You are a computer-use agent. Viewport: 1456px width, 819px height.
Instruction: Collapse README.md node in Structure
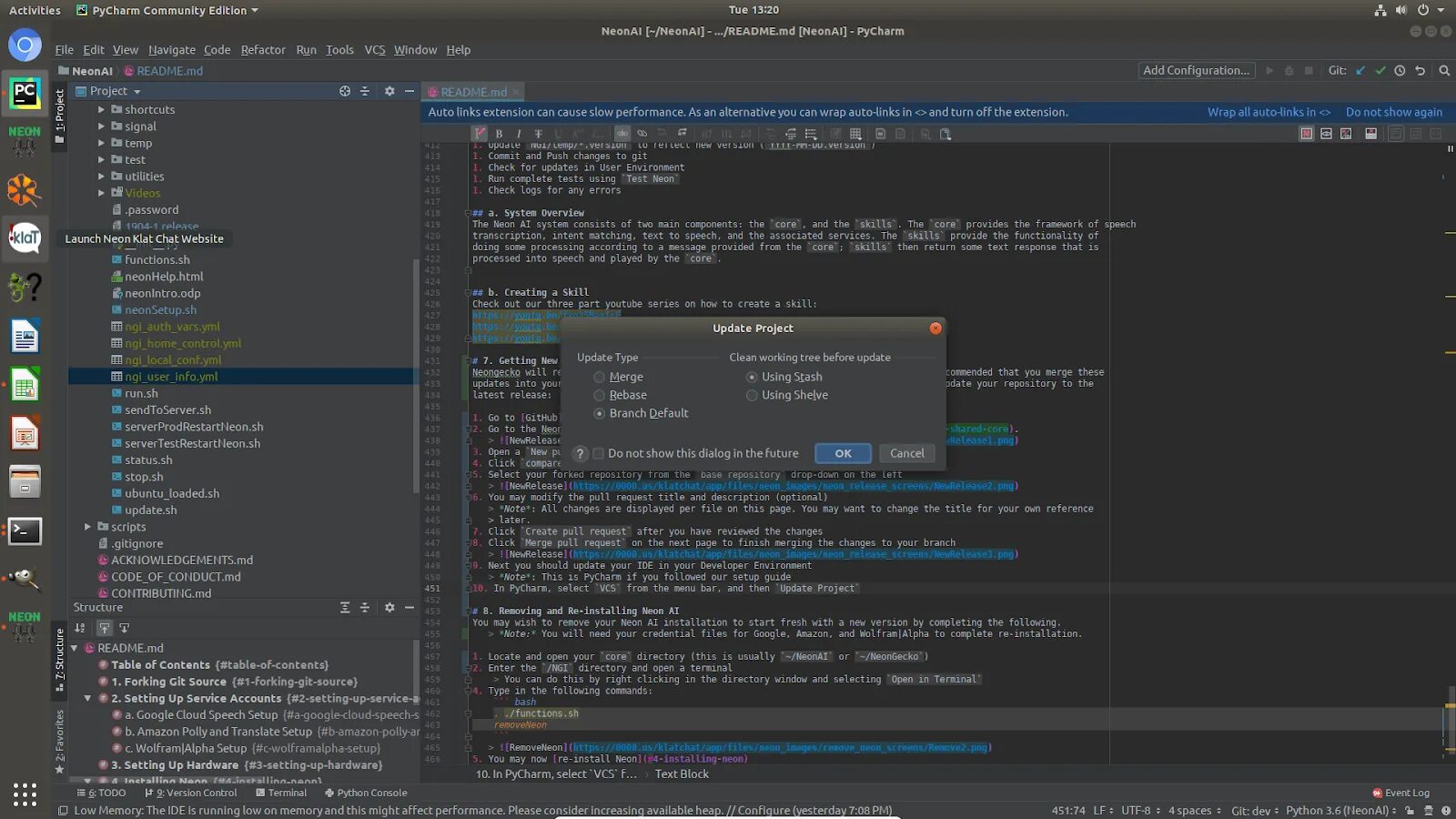point(75,648)
